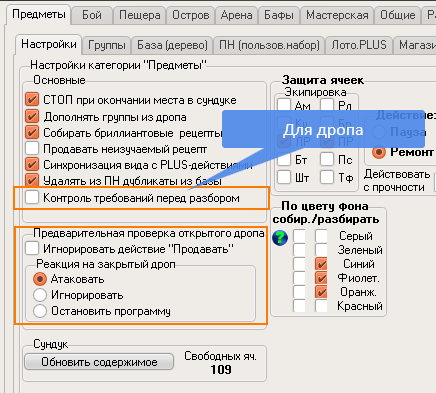The width and height of the screenshot is (436, 393).
Task: Open the Группы sub-tab
Action: tap(107, 45)
